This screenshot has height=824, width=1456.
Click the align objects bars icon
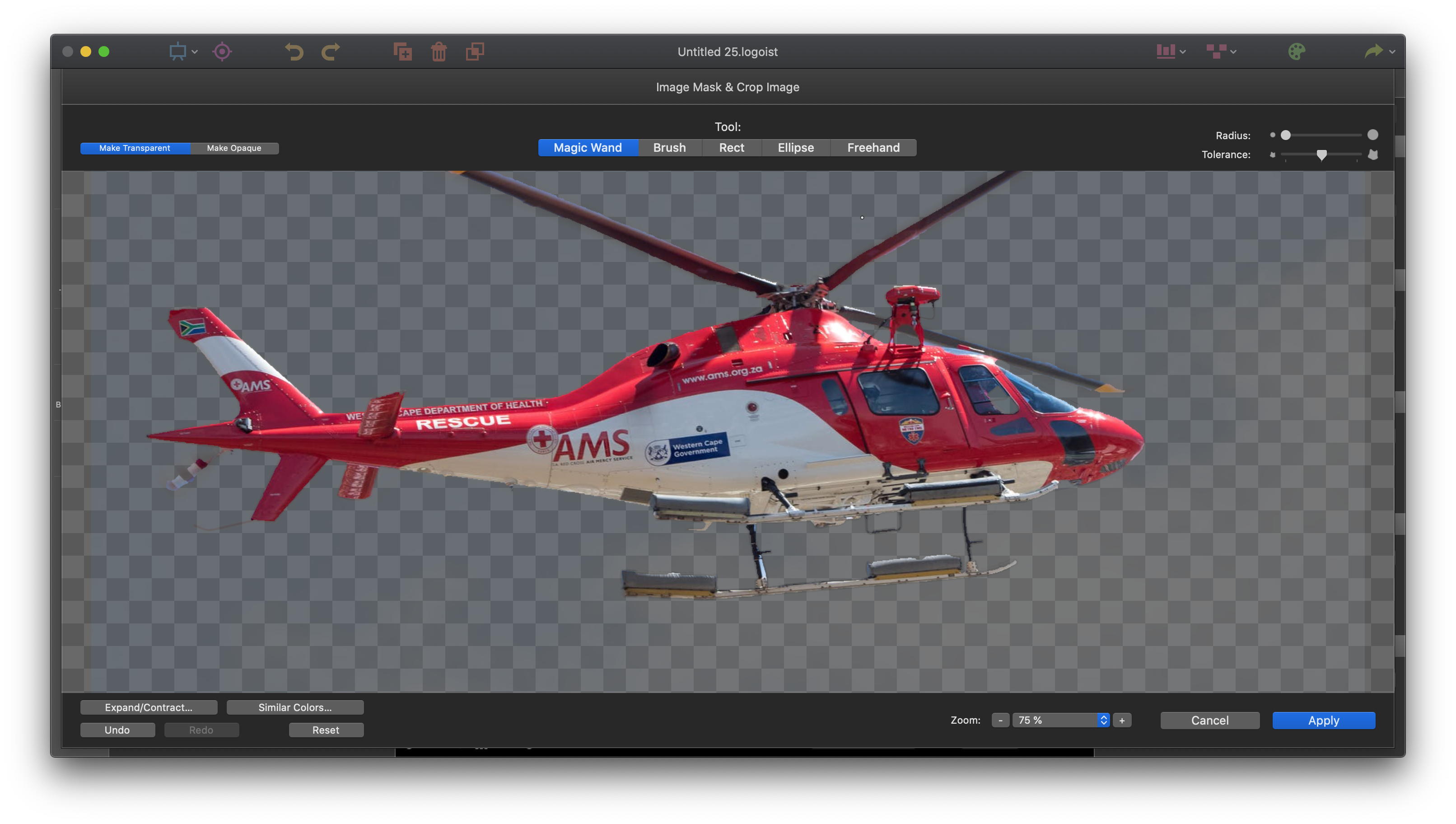1166,51
